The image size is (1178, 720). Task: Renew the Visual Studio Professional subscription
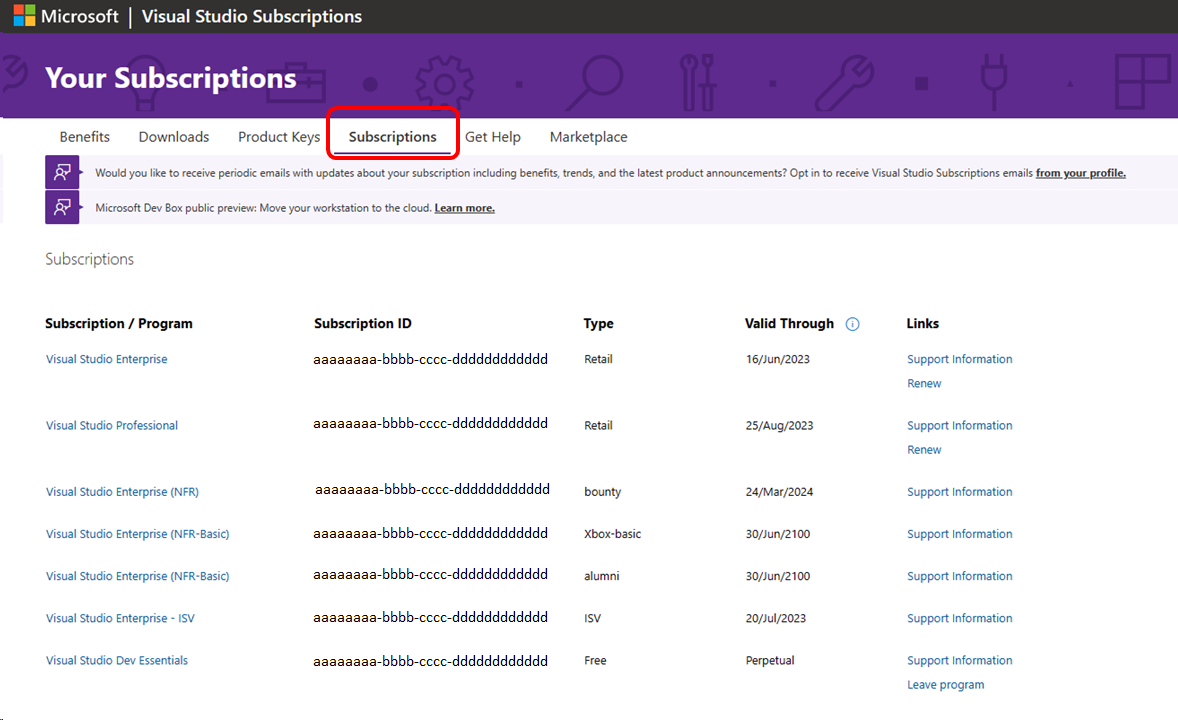click(x=924, y=449)
